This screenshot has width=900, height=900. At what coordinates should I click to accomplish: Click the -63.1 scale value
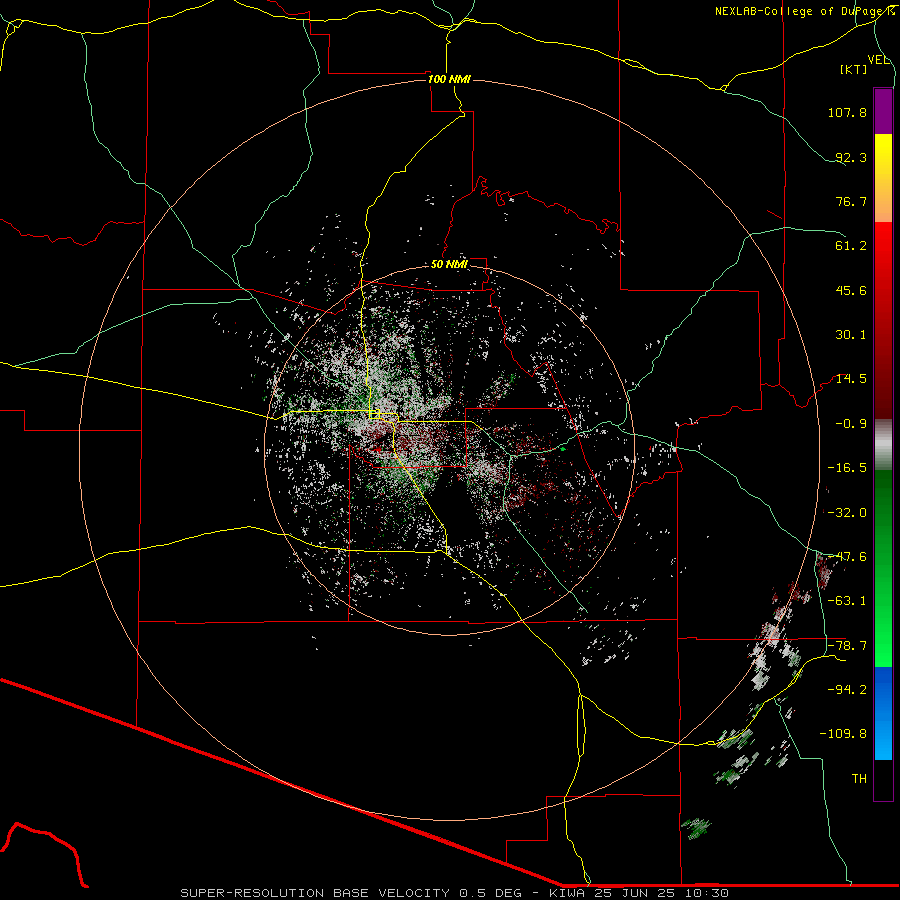tap(847, 601)
